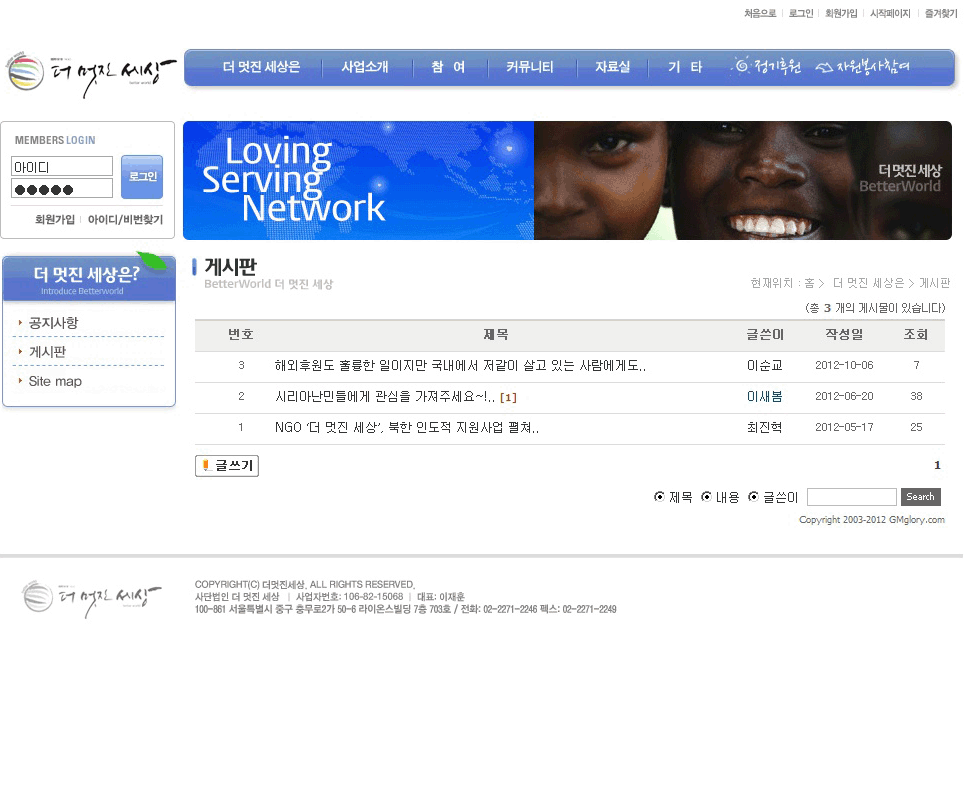Select the 글쓴이 search radio button
This screenshot has height=796, width=980.
[x=753, y=497]
